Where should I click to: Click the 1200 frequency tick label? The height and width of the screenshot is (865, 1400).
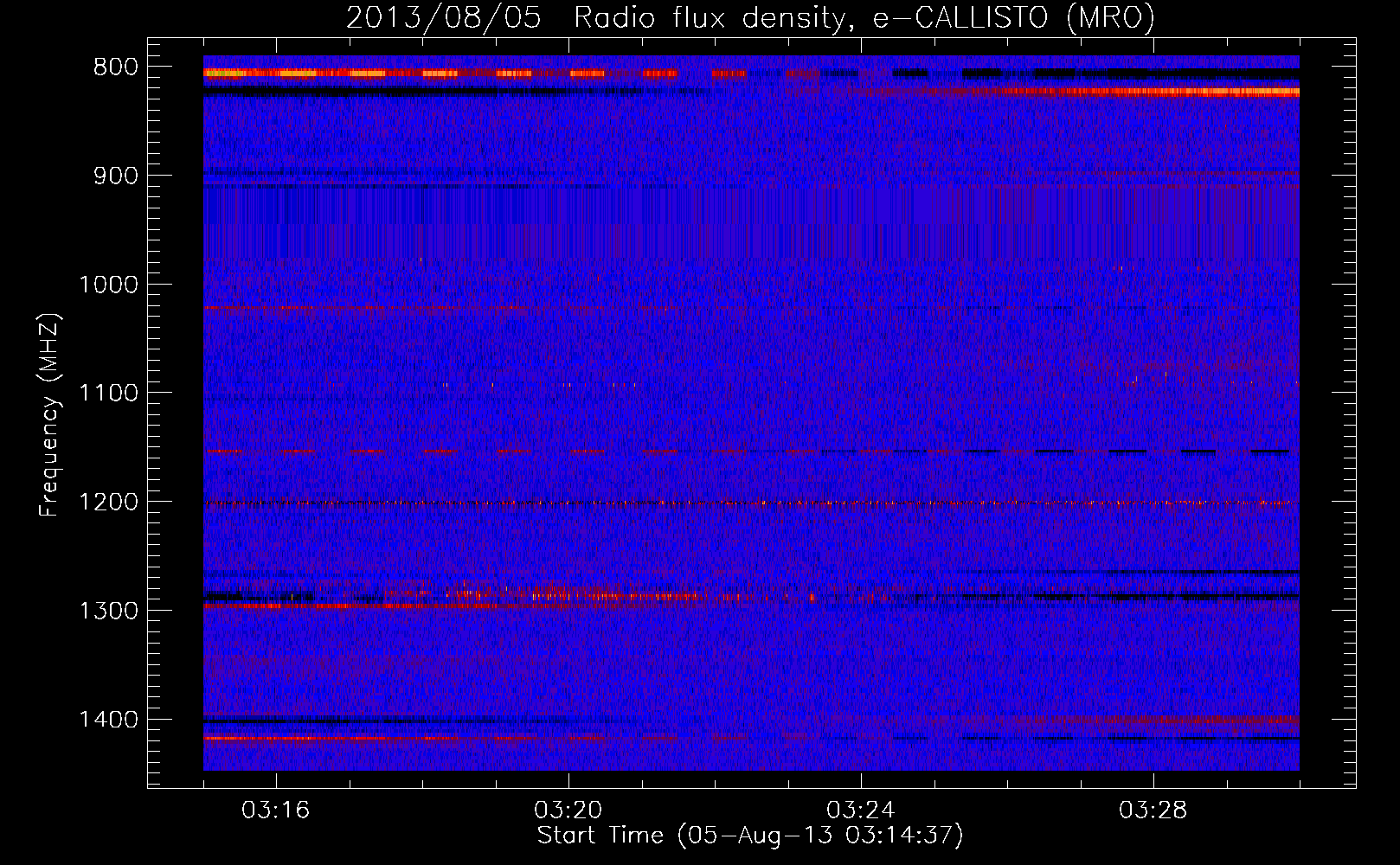tap(108, 502)
